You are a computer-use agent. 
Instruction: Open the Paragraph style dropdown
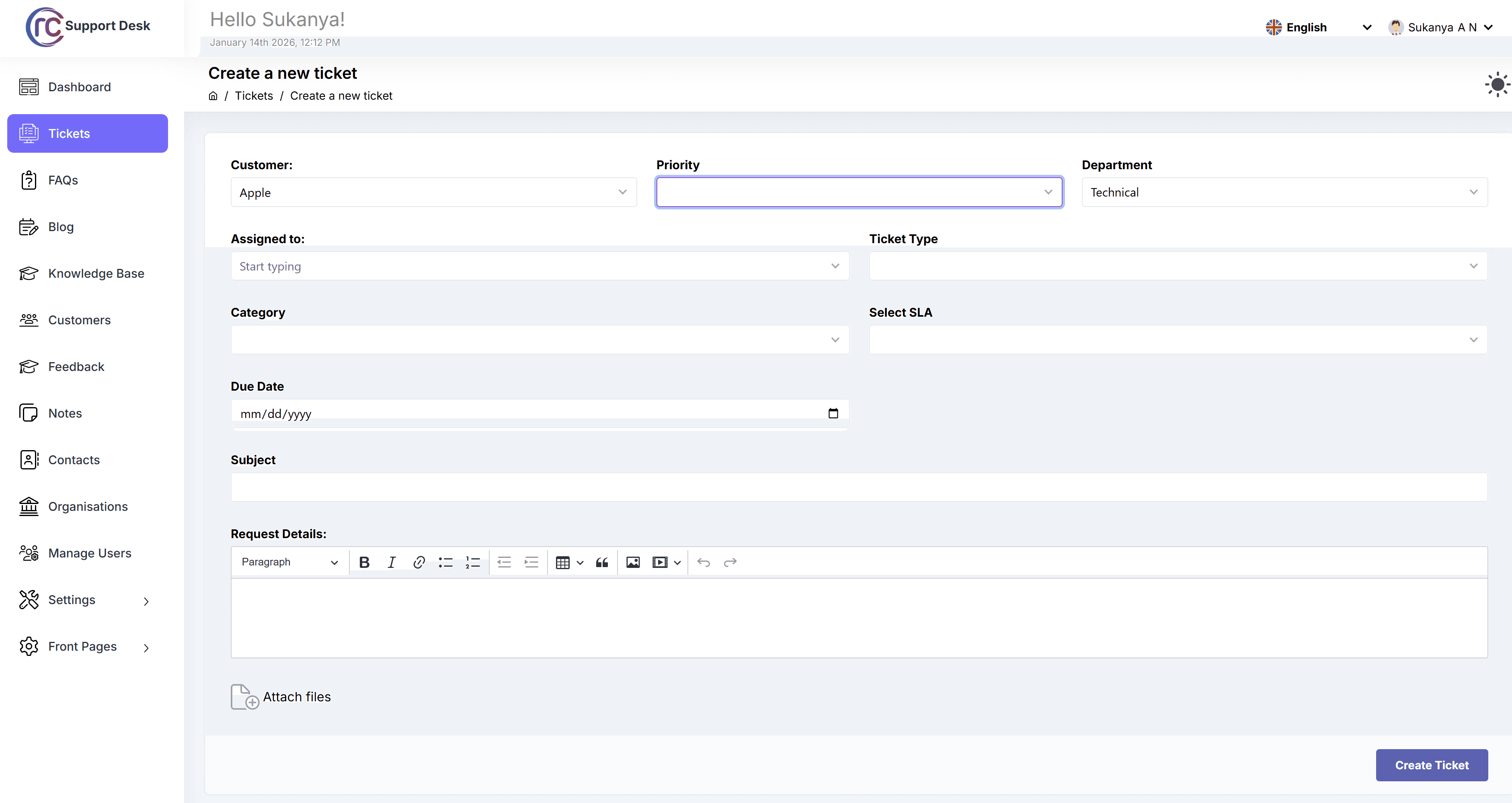[289, 562]
